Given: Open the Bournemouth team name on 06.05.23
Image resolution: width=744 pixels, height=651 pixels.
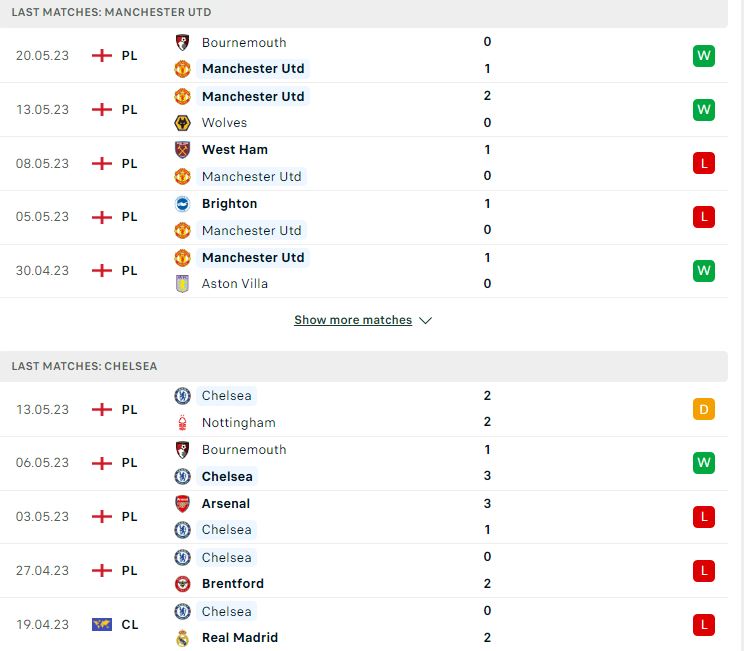Looking at the screenshot, I should click(244, 450).
